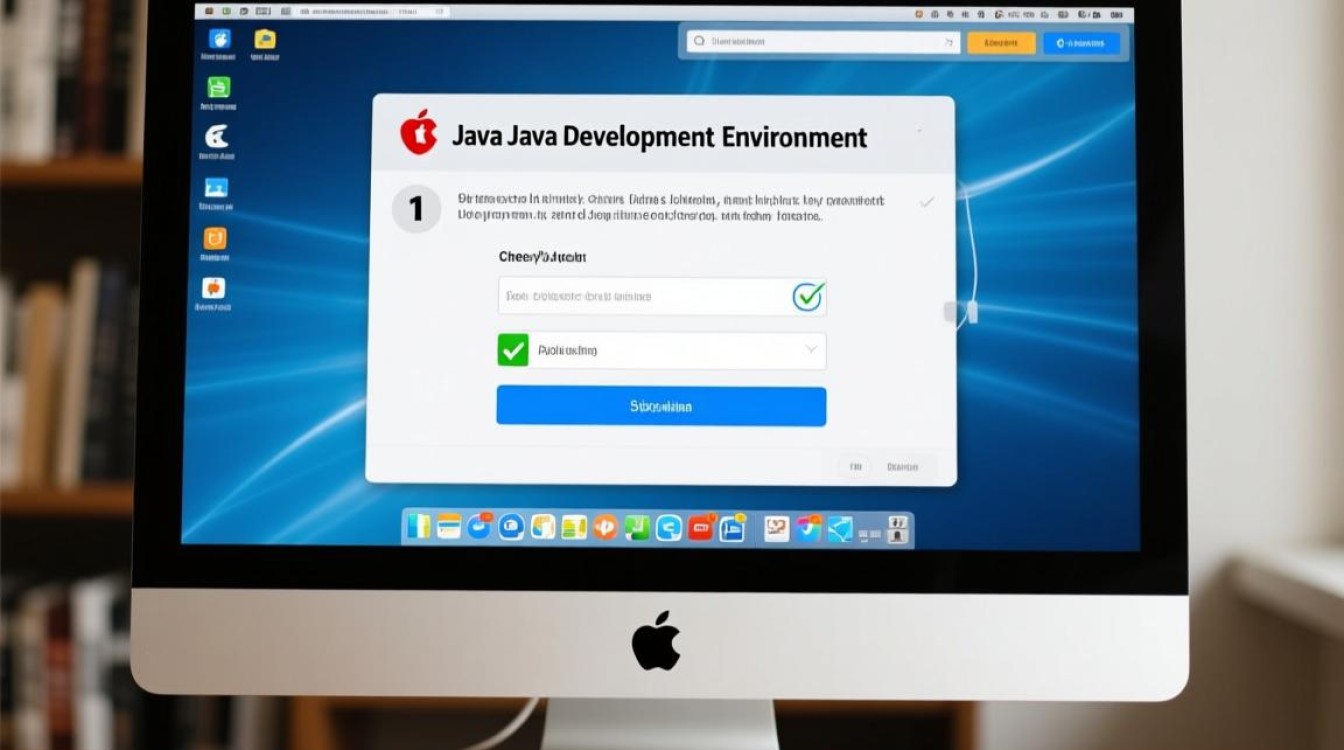The height and width of the screenshot is (750, 1344).
Task: Open the dropdown field with green checkbox
Action: coord(662,351)
